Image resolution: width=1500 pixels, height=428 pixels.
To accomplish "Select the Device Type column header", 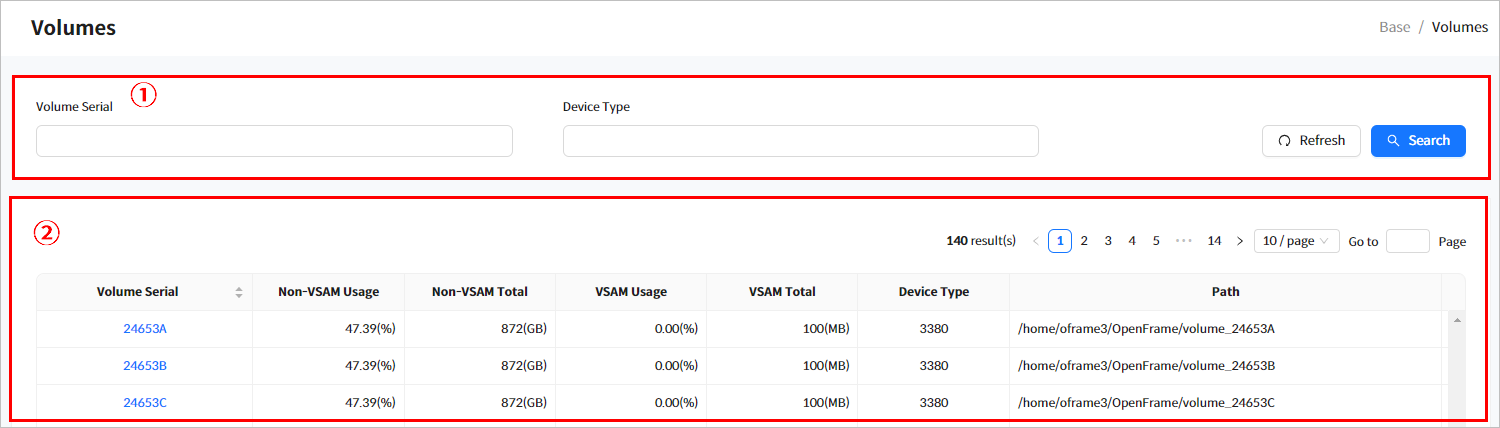I will [x=933, y=292].
